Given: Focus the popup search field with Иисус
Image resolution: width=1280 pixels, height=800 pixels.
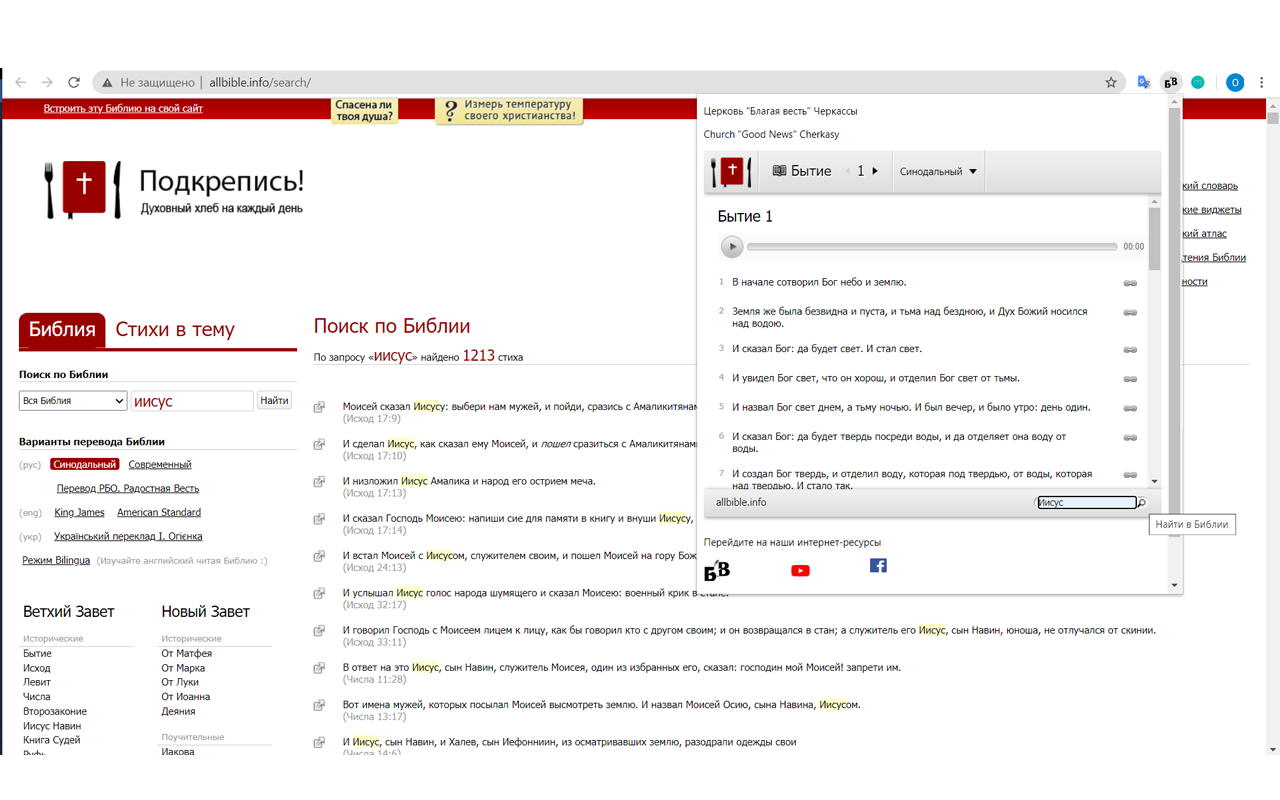Looking at the screenshot, I should [x=1086, y=503].
